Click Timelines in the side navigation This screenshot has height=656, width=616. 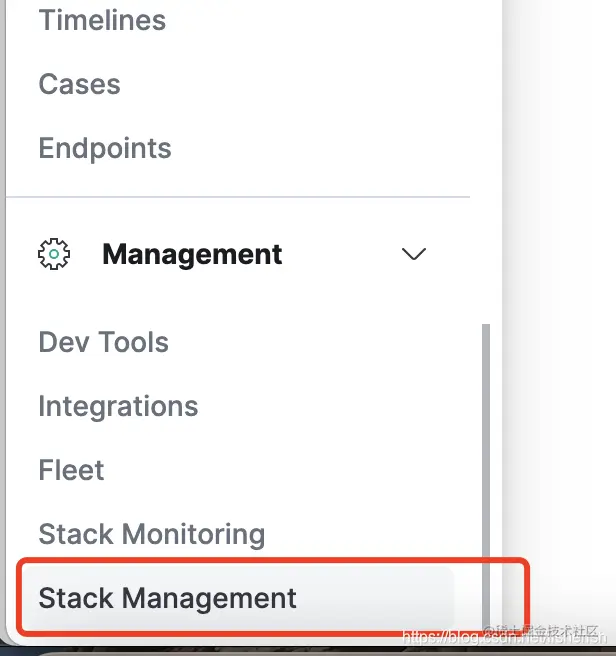[x=102, y=20]
